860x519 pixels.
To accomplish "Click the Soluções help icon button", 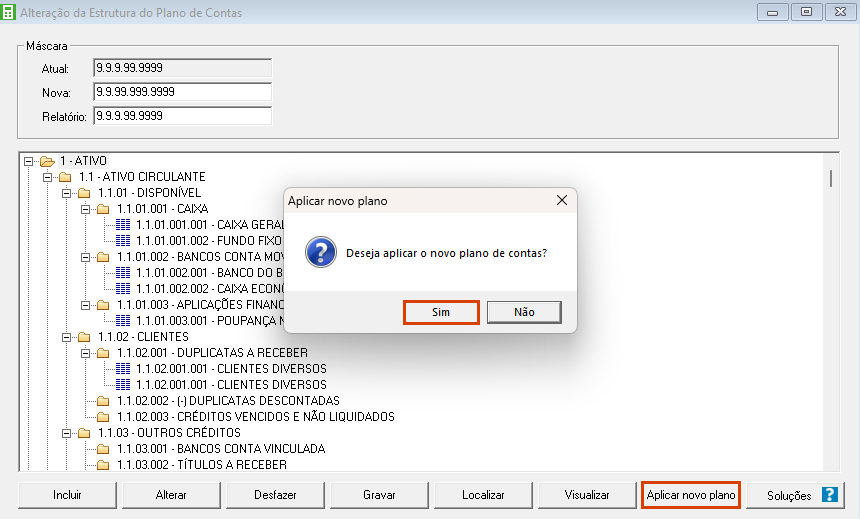I will [829, 495].
